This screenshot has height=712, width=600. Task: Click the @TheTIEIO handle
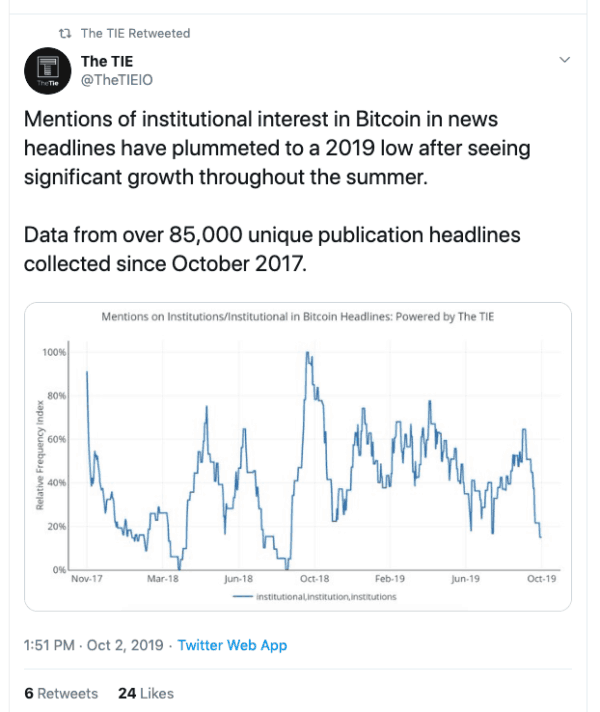tap(116, 79)
